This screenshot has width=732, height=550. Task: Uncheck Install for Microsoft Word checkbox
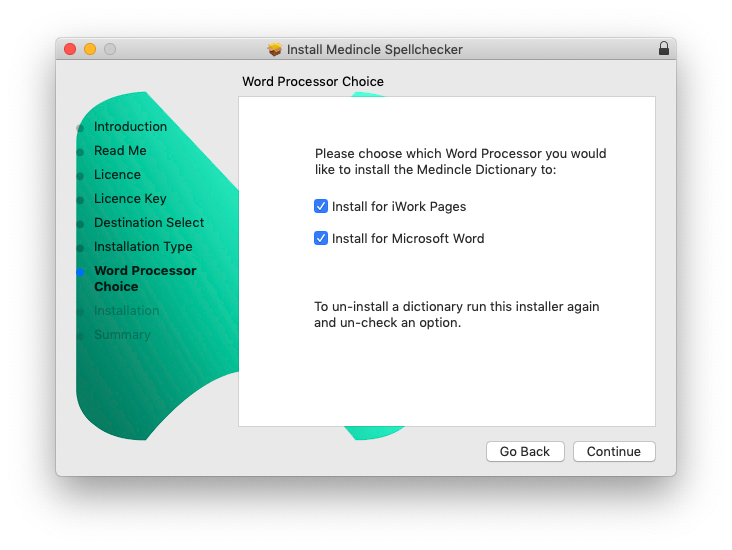[x=321, y=238]
